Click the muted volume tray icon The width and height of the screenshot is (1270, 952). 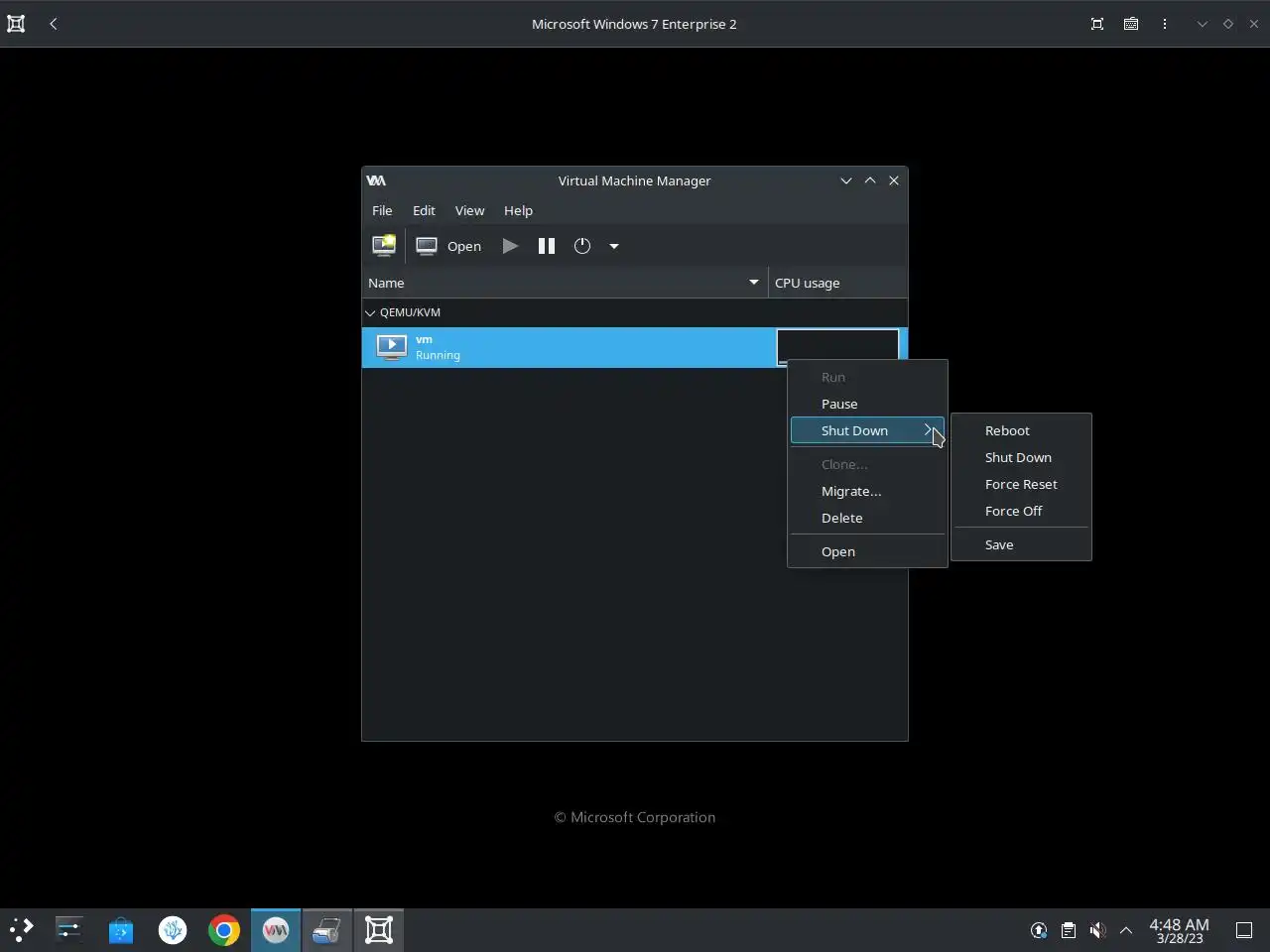pyautogui.click(x=1097, y=930)
